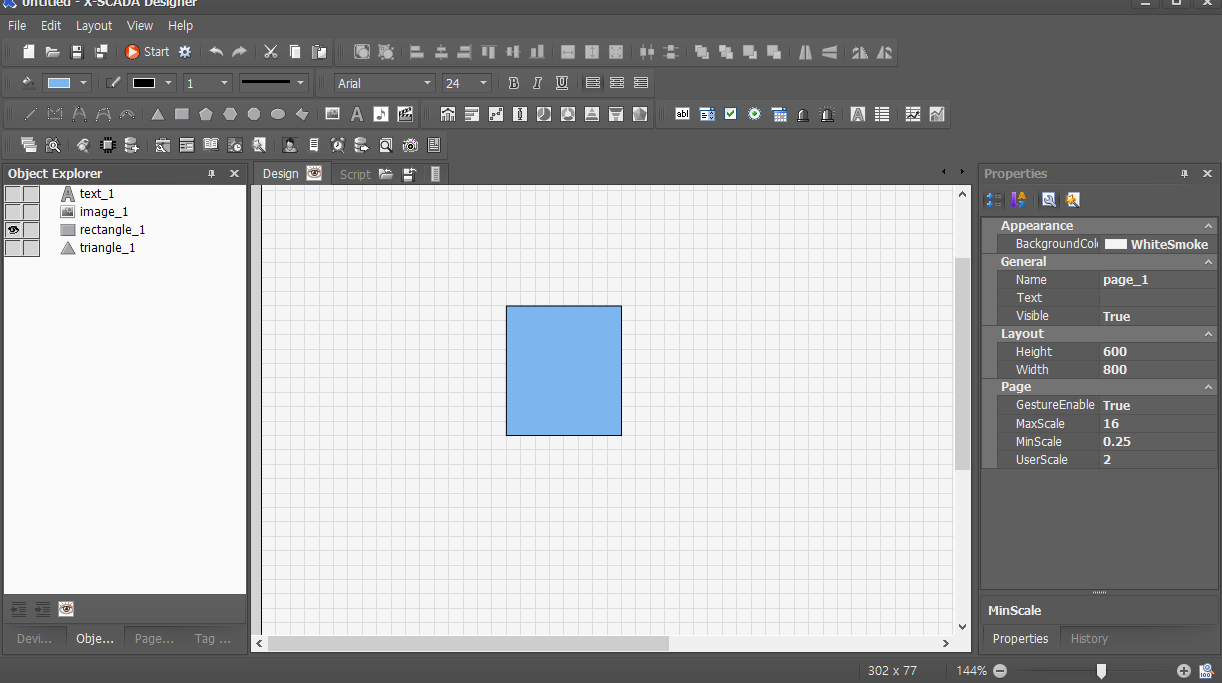Open the View menu
This screenshot has height=683, width=1222.
coord(140,25)
